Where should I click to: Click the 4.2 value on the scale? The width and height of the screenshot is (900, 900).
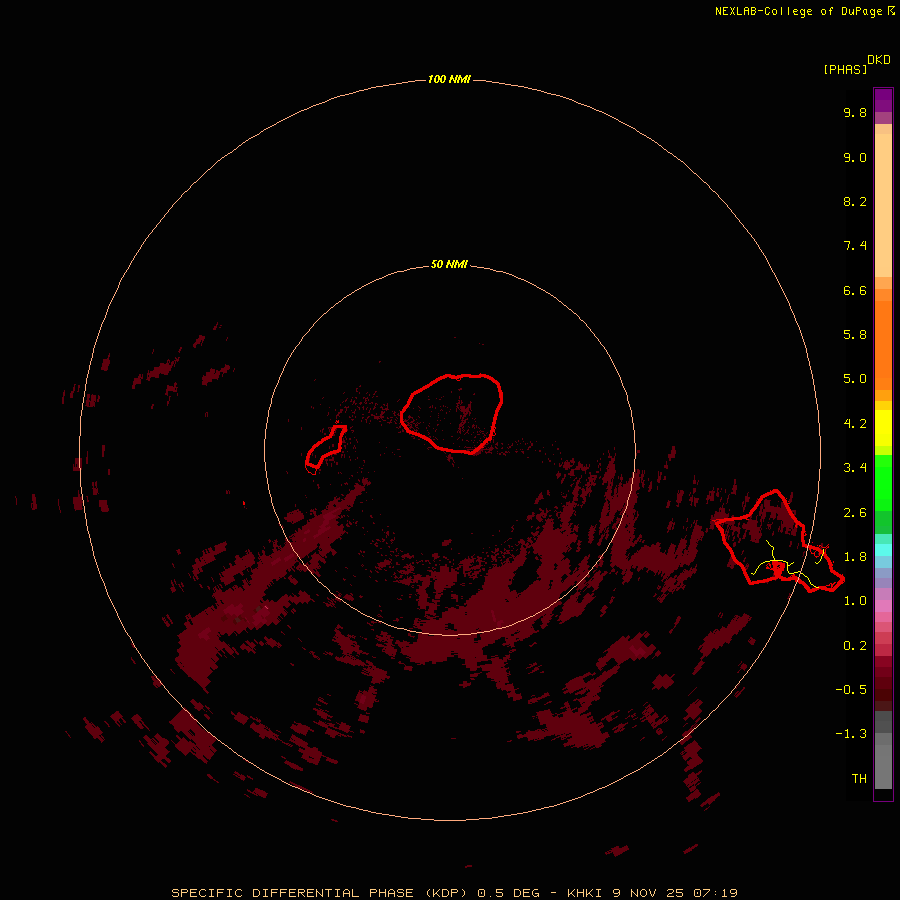[855, 424]
